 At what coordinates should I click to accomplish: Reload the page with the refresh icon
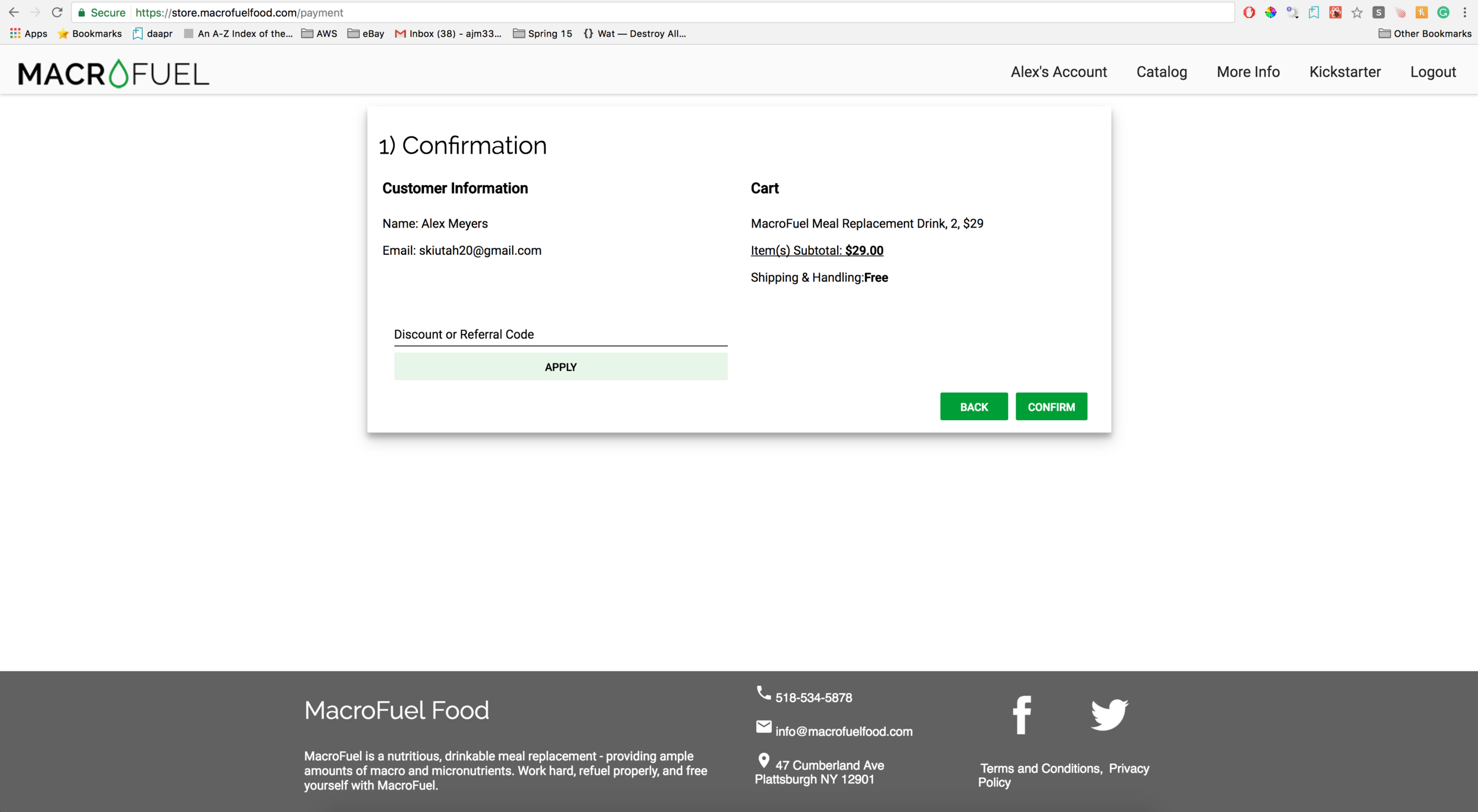click(x=57, y=12)
